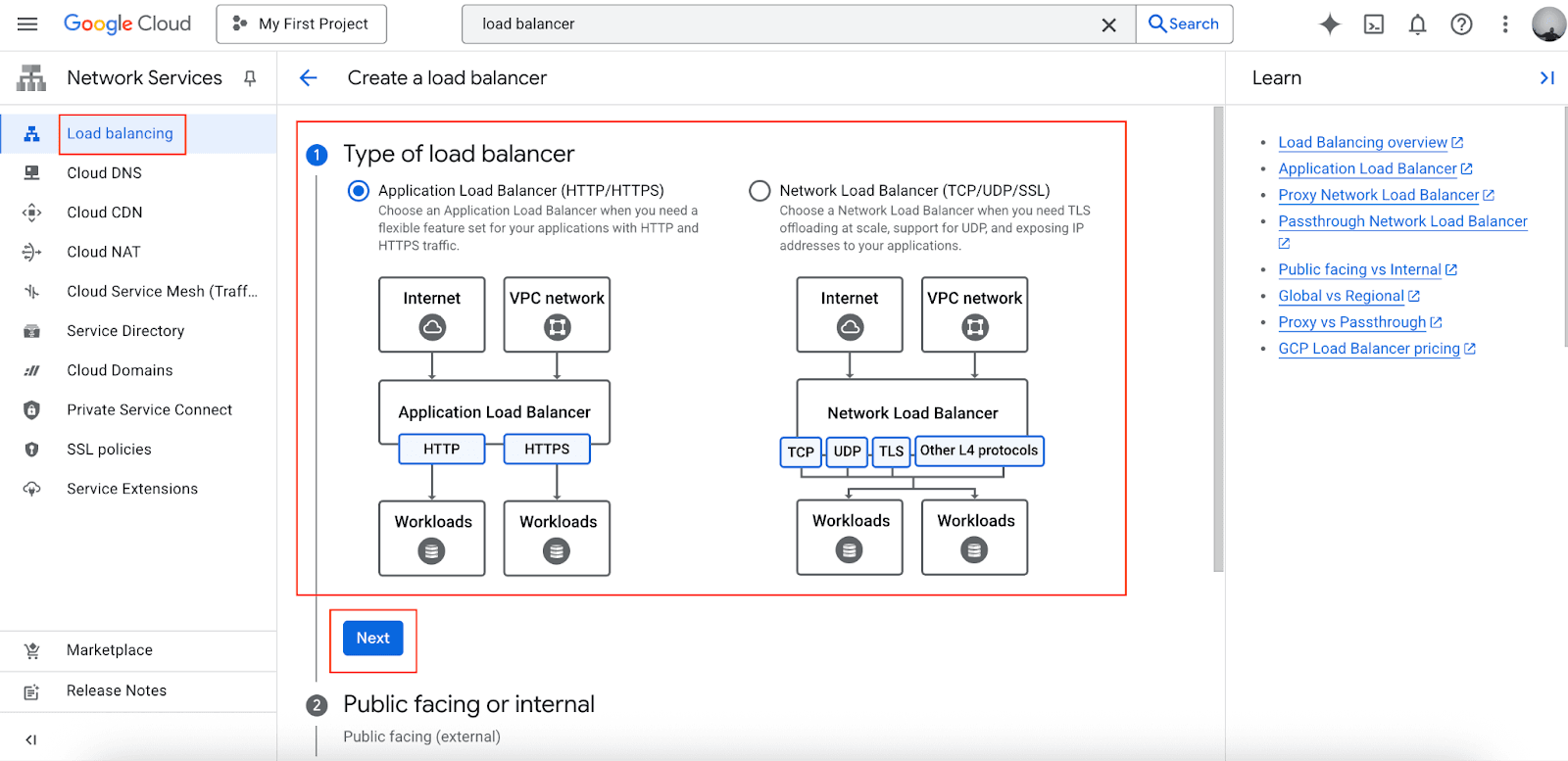Click the Service Directory sidebar icon
The height and width of the screenshot is (761, 1568).
click(x=31, y=331)
